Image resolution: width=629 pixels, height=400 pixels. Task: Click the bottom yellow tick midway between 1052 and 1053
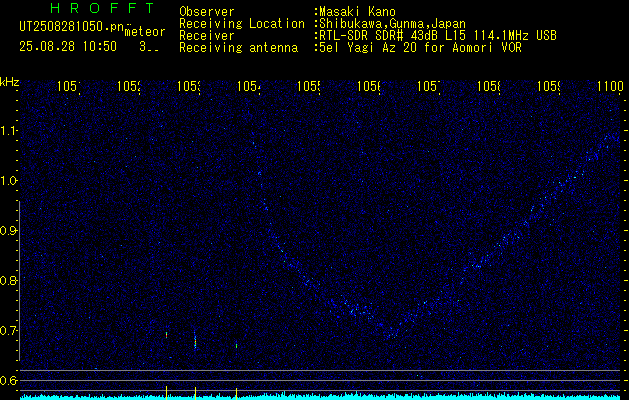pos(166,392)
